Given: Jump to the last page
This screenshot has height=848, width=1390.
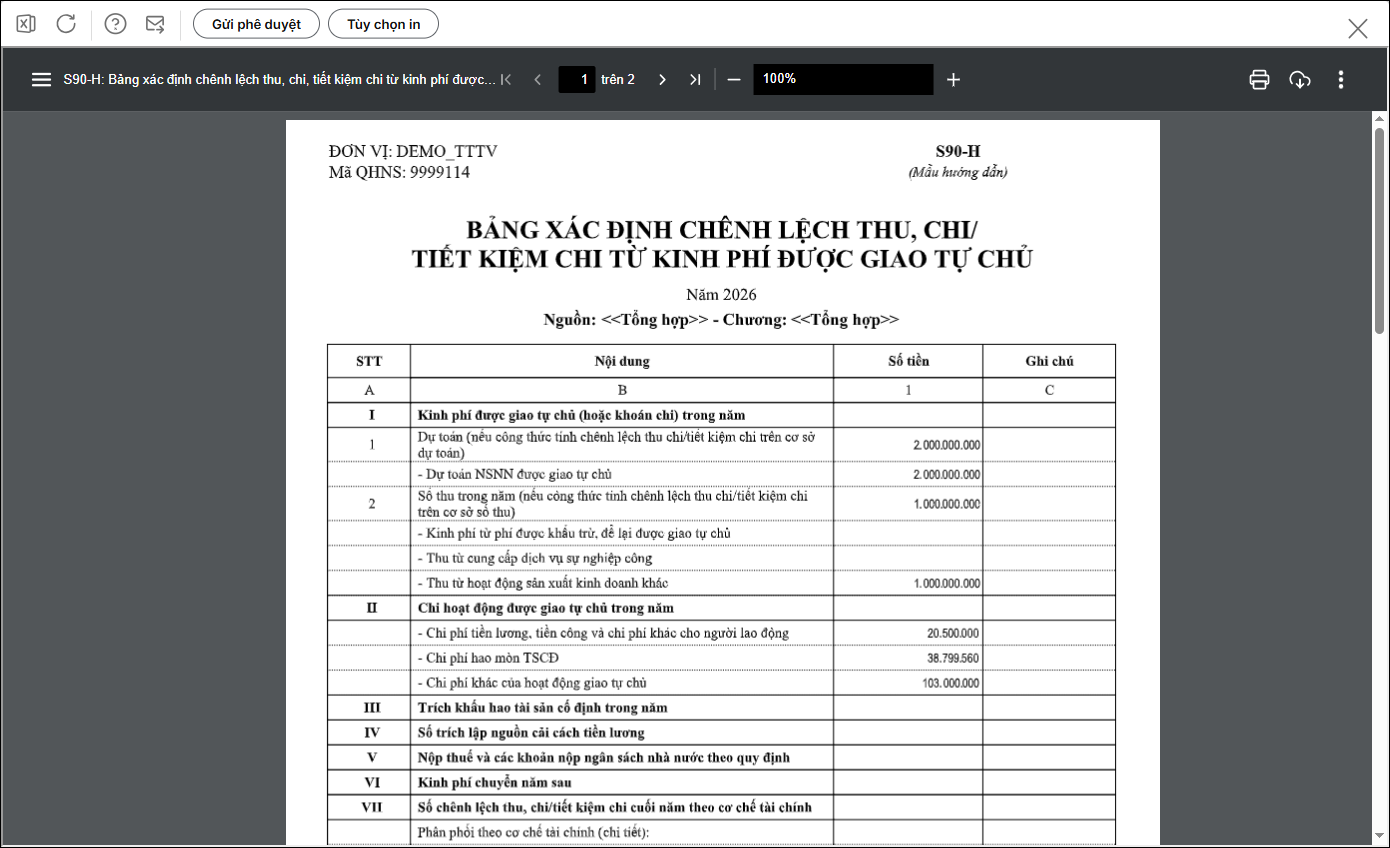Looking at the screenshot, I should [x=695, y=80].
